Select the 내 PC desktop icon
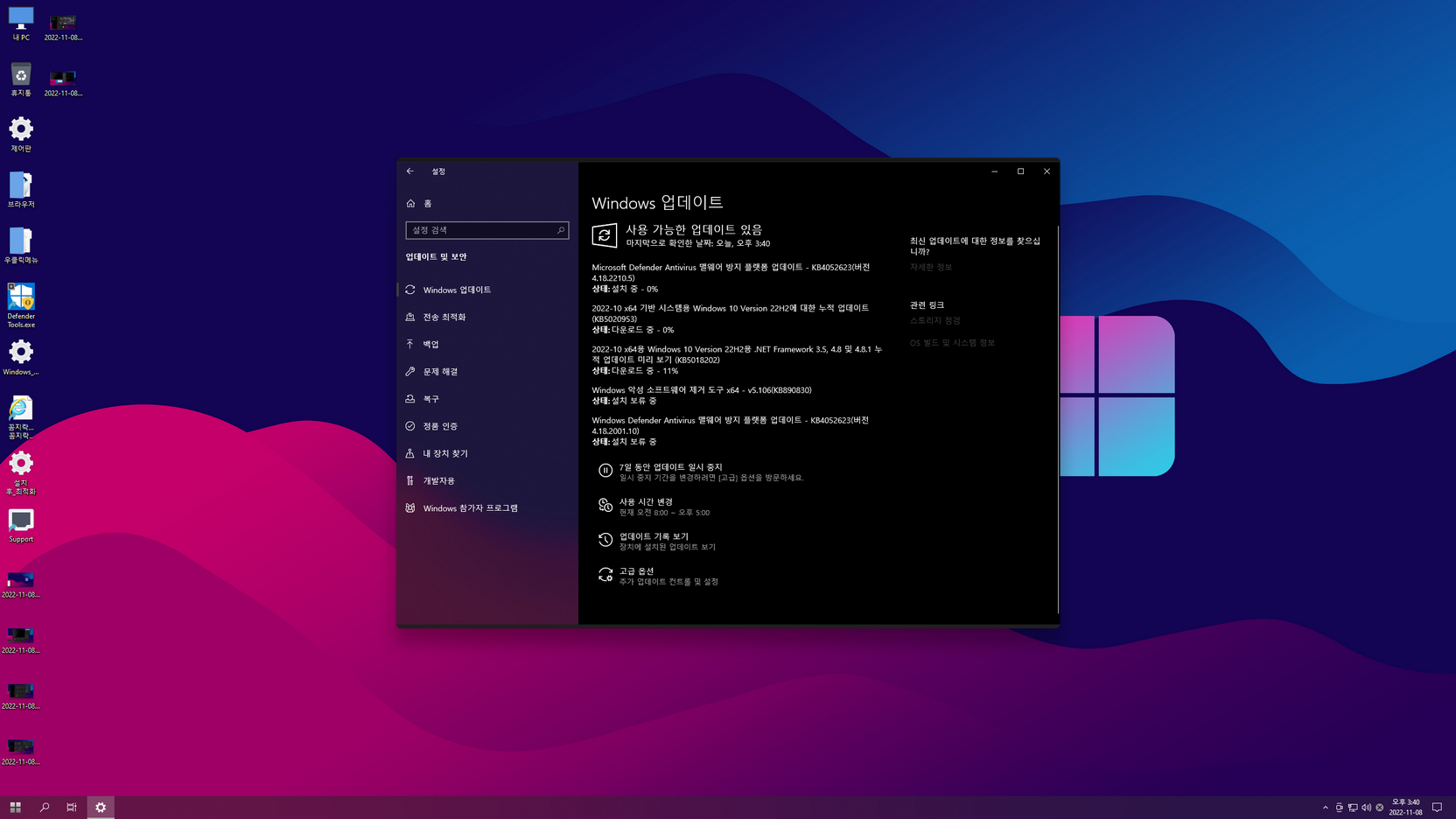 [x=21, y=24]
